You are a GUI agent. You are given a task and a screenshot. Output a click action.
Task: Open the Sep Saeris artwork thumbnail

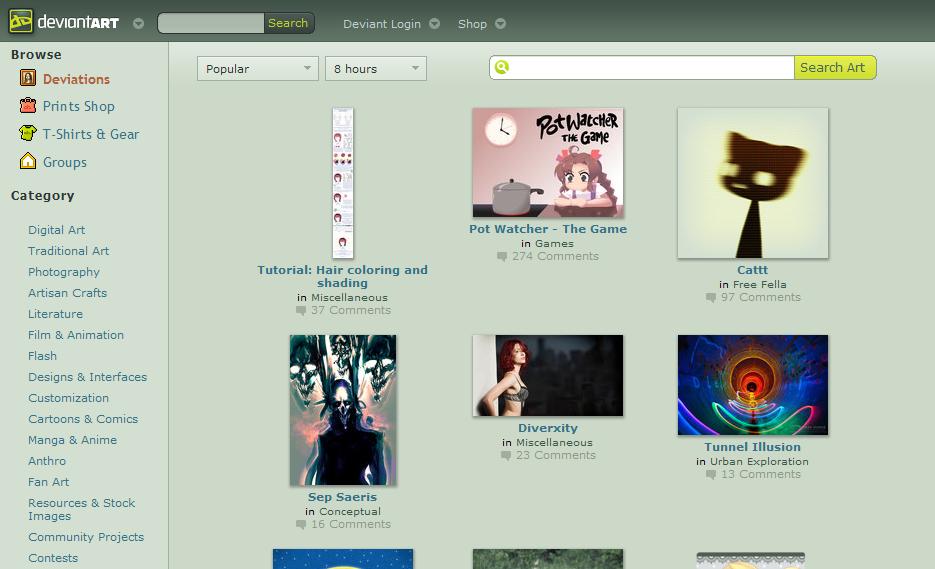pyautogui.click(x=343, y=410)
